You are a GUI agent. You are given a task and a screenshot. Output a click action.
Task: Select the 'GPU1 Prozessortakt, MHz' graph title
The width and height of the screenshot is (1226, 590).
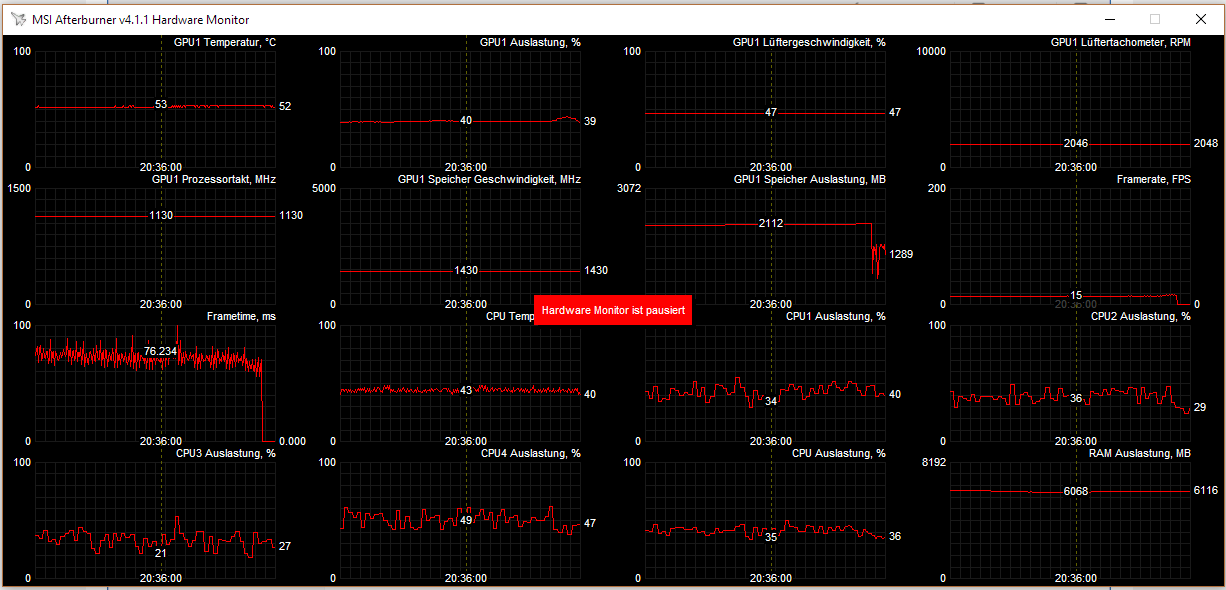click(x=214, y=179)
